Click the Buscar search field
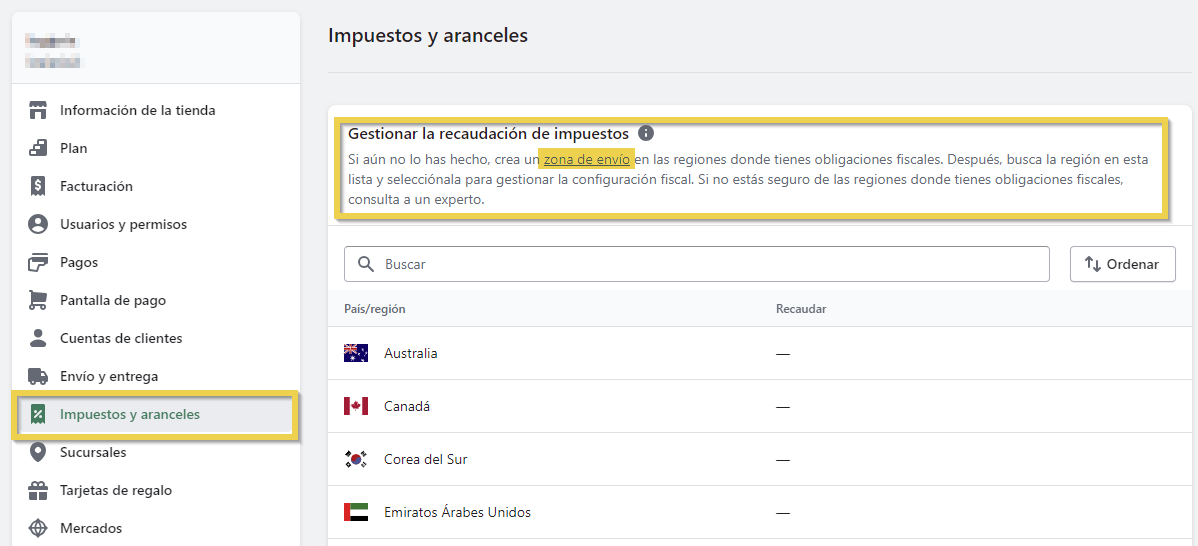The width and height of the screenshot is (1198, 546). coord(710,264)
